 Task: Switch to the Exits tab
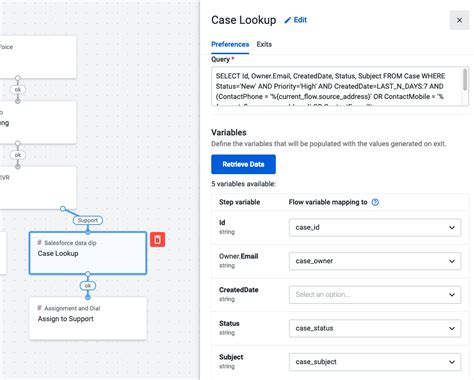tap(264, 44)
